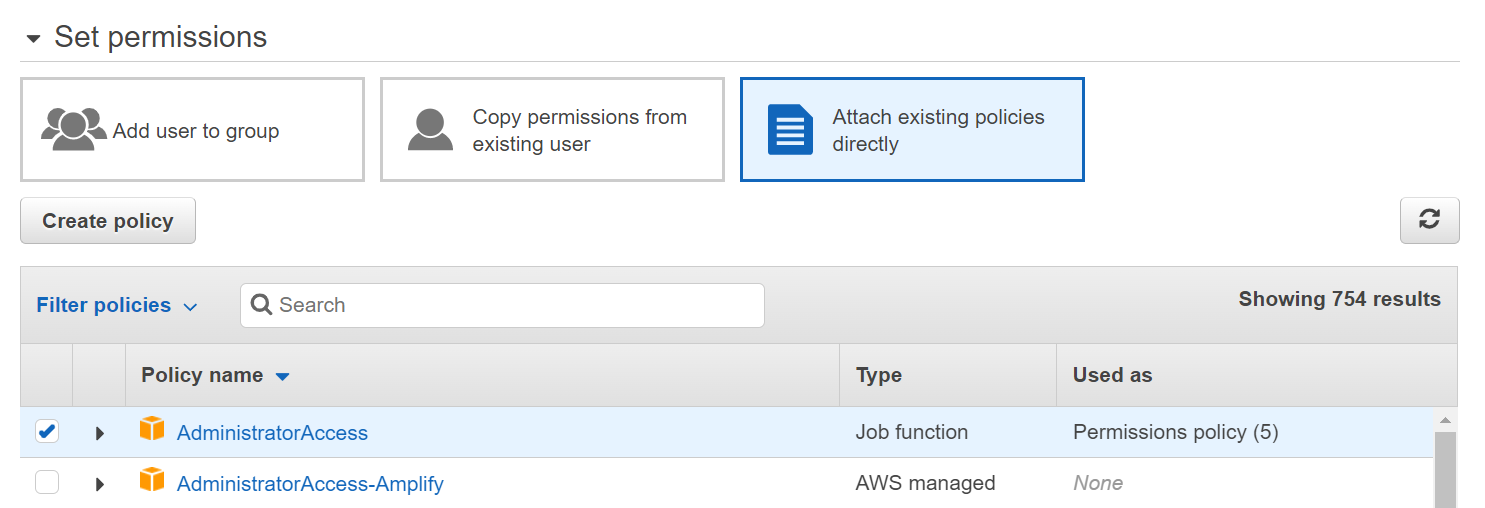This screenshot has height=508, width=1485.
Task: Click the orange box icon beside AdministratorAccess-Amplify
Action: click(151, 481)
